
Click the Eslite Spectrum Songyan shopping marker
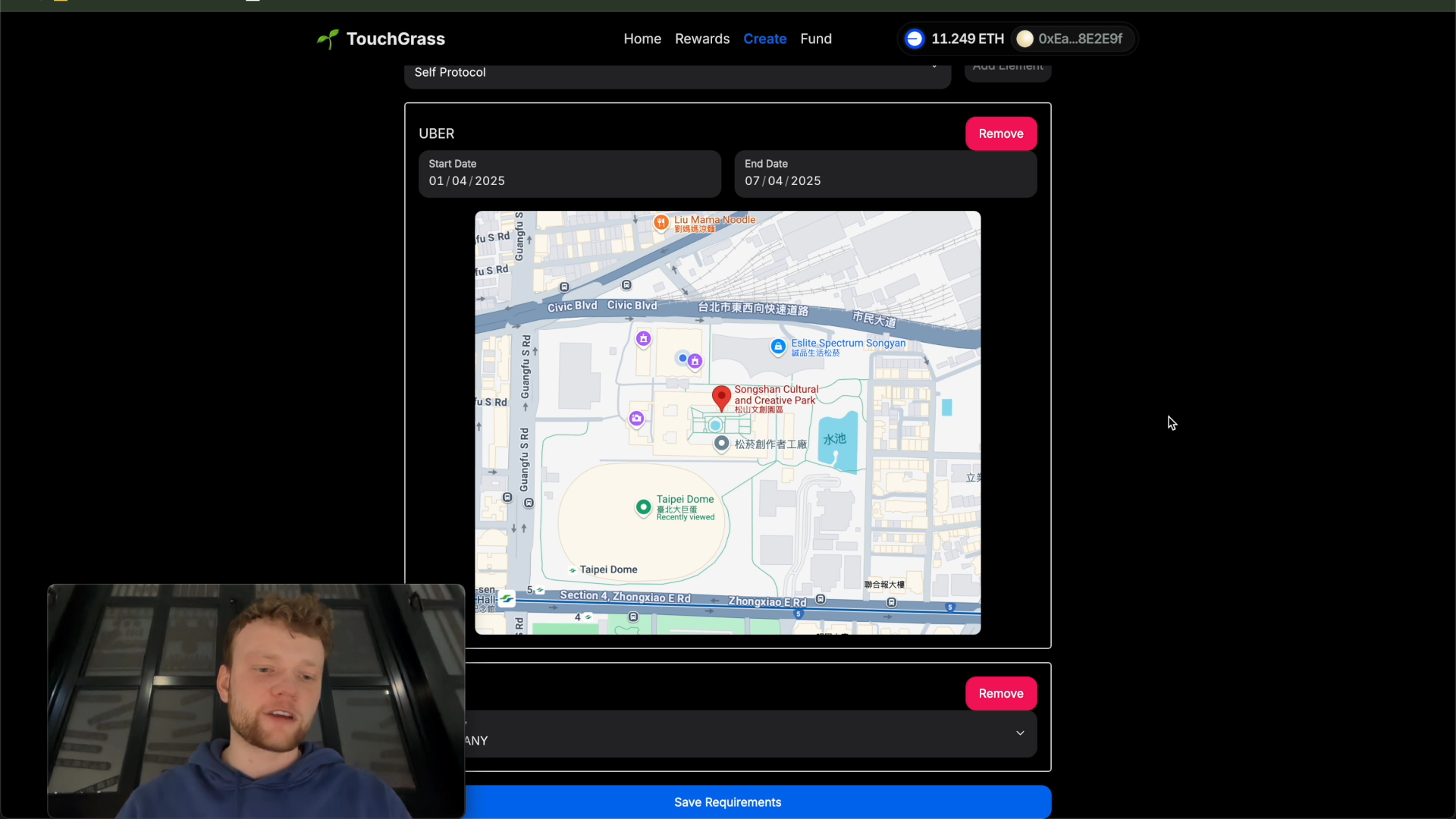pyautogui.click(x=777, y=347)
